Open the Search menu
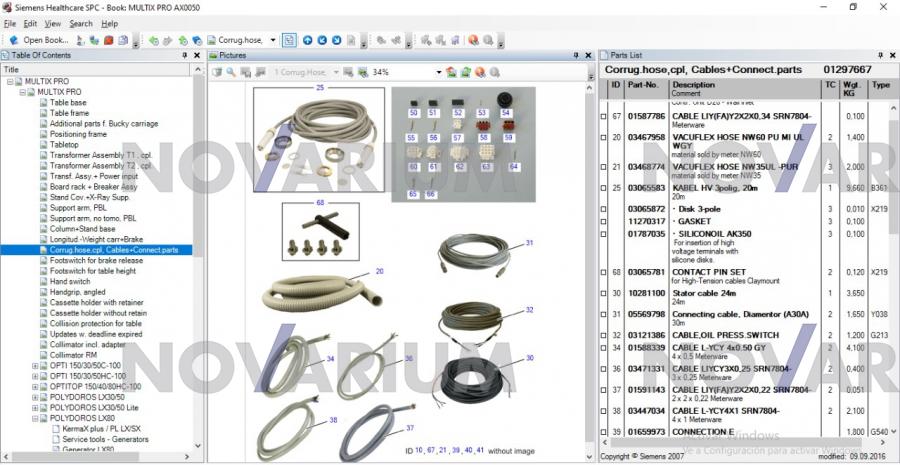The width and height of the screenshot is (900, 465). [81, 23]
